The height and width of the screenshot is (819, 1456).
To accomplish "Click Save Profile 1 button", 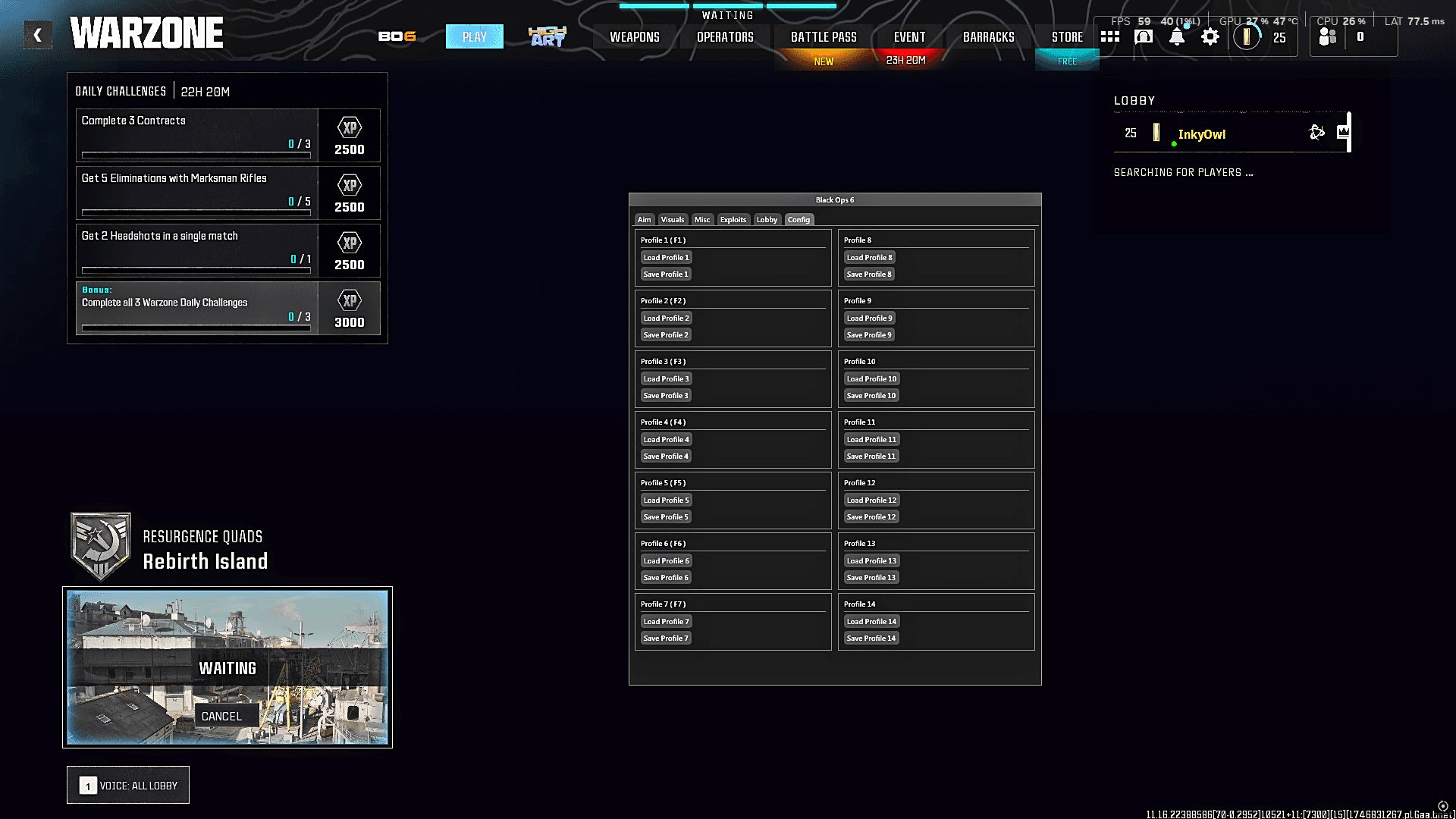I will [666, 275].
